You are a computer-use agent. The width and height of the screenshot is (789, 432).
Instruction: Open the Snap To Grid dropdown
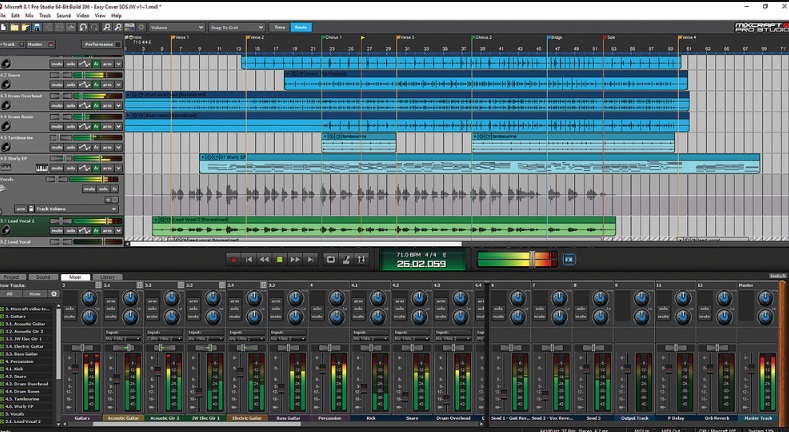point(236,27)
